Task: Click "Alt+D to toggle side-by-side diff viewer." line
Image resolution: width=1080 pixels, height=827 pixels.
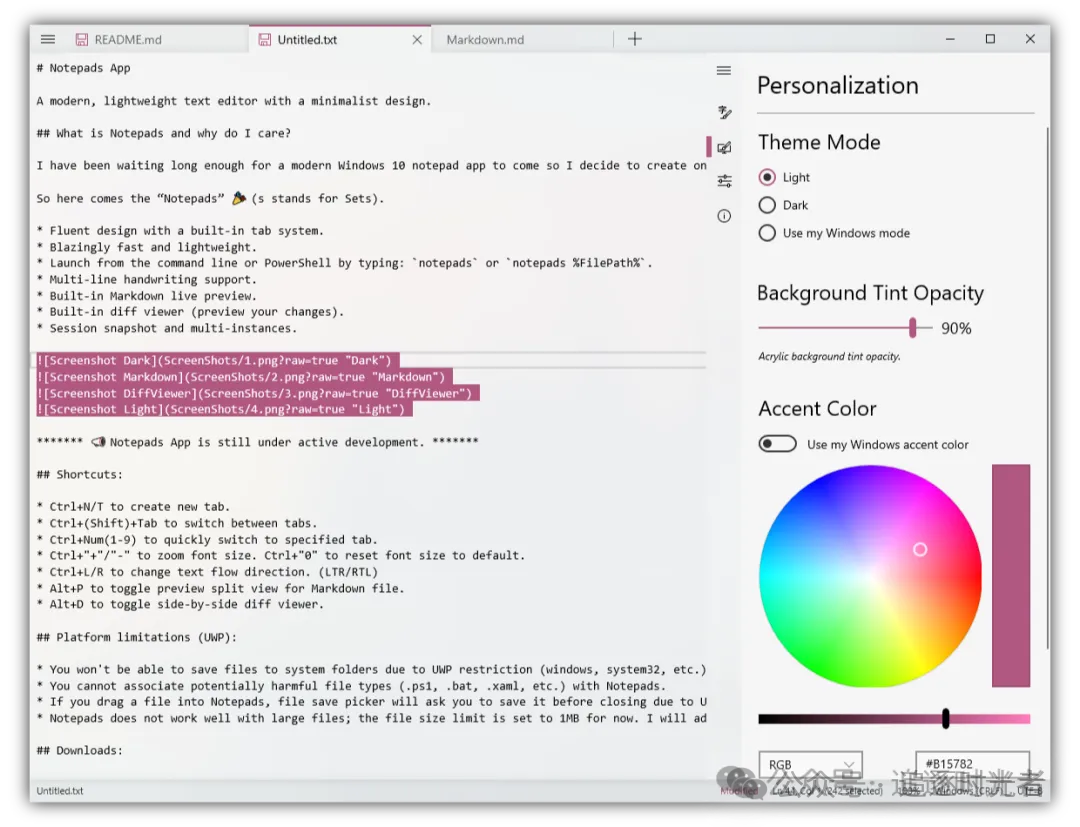Action: (x=180, y=605)
